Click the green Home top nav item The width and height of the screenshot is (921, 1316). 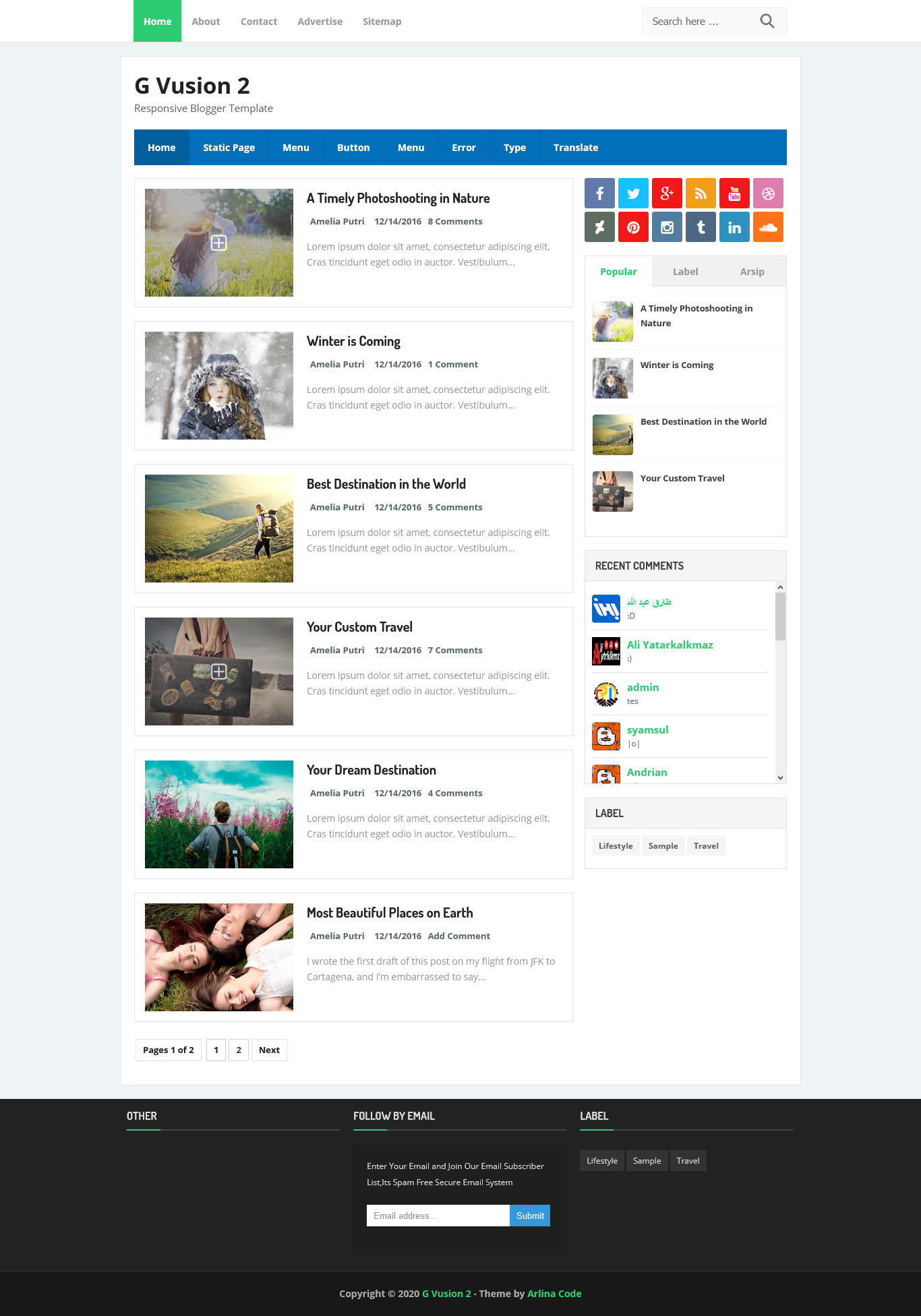coord(157,21)
